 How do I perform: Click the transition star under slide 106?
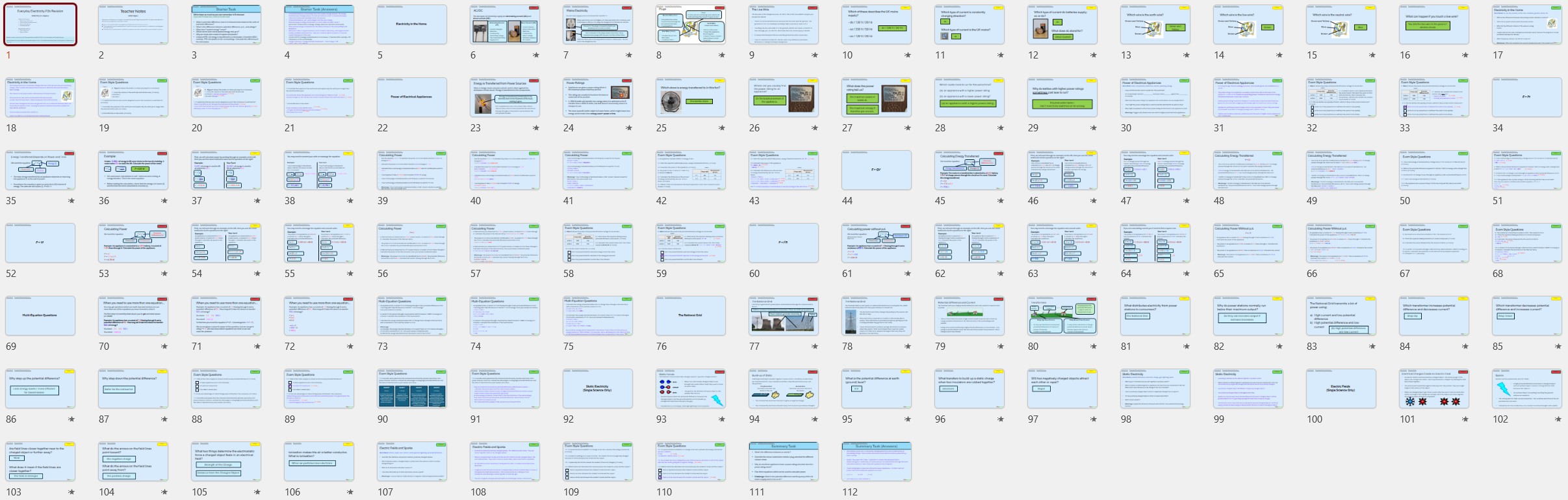click(350, 492)
